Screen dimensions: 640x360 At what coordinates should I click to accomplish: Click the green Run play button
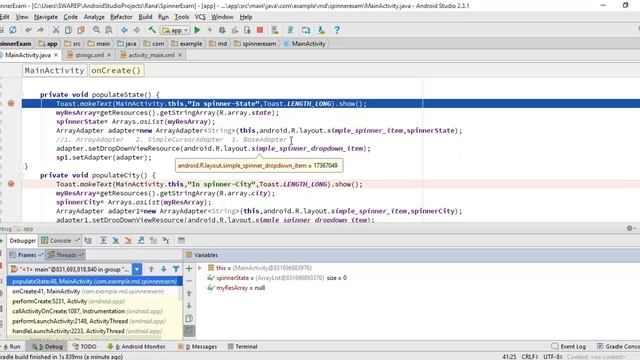pos(197,30)
